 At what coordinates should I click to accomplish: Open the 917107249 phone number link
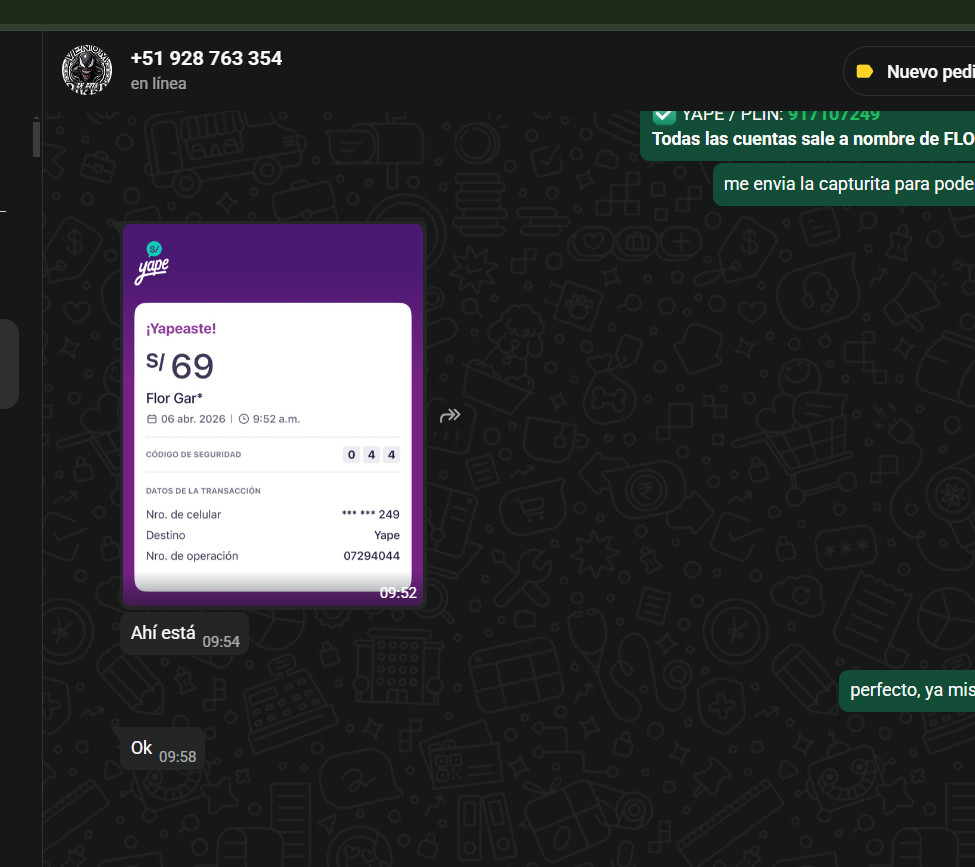pyautogui.click(x=833, y=114)
